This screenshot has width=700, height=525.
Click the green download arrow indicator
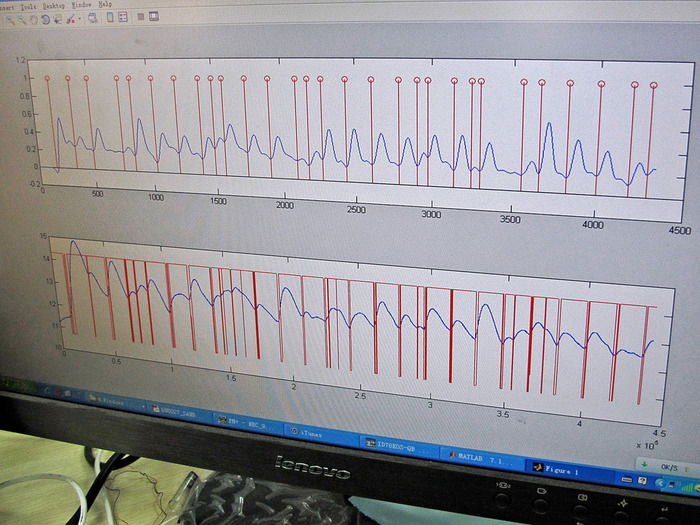[644, 464]
